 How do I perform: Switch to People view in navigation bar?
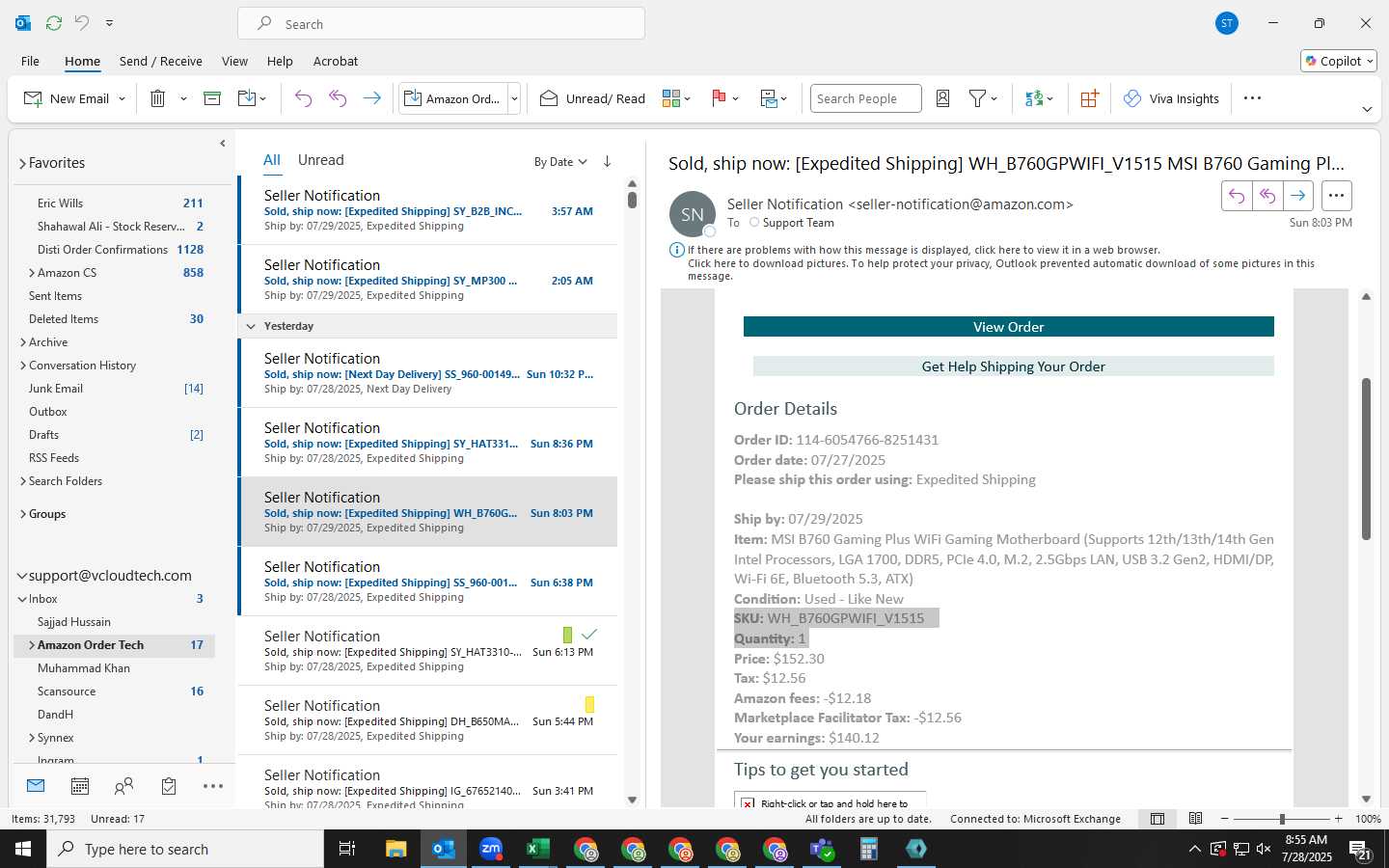pos(123,786)
